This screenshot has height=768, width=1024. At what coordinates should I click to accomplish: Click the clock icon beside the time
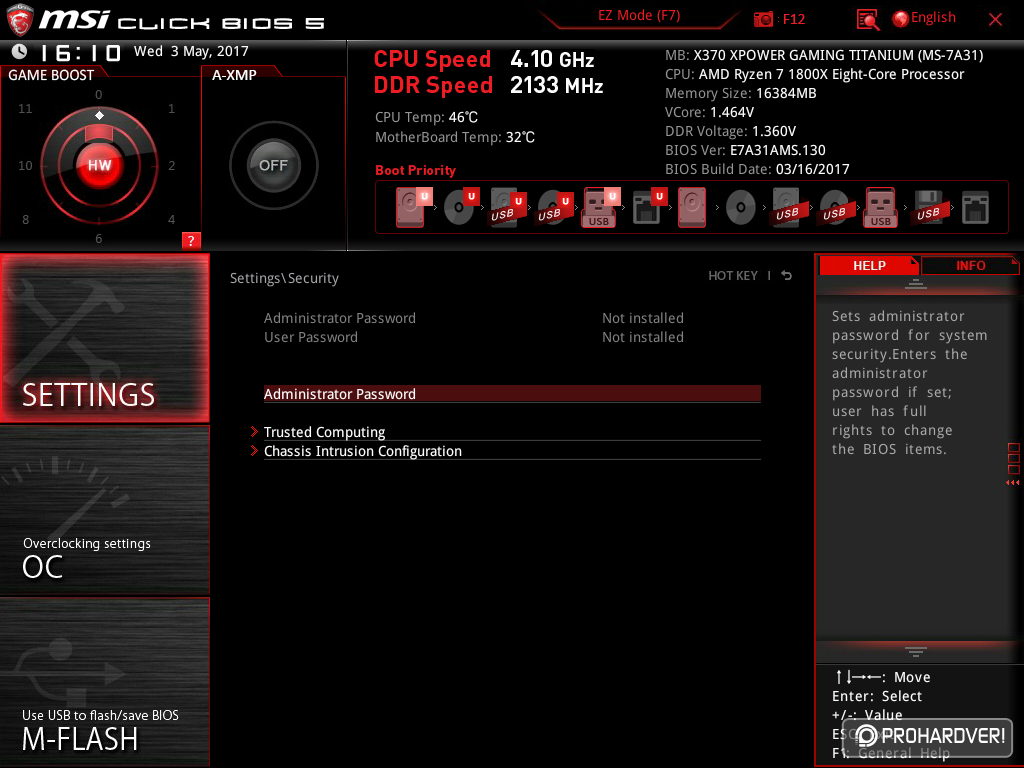20,51
